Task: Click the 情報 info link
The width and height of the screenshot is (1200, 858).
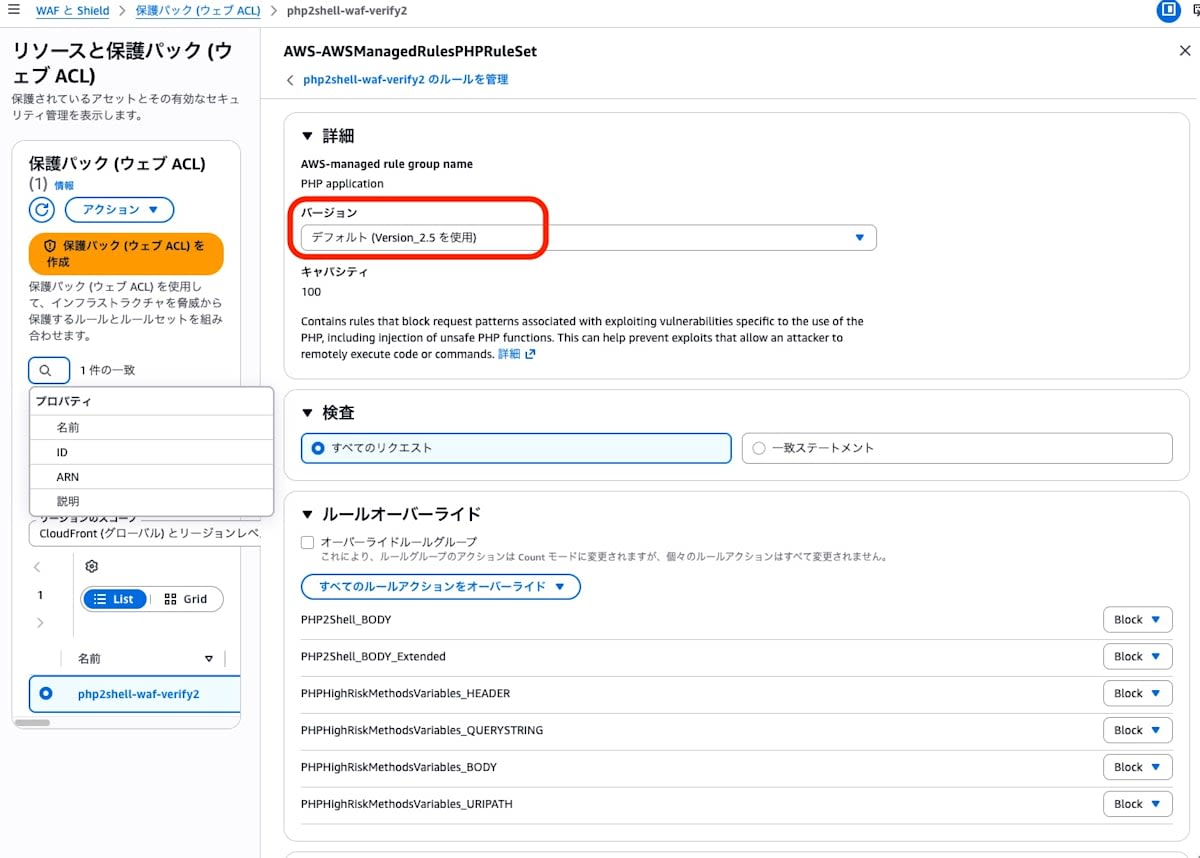Action: (x=64, y=186)
